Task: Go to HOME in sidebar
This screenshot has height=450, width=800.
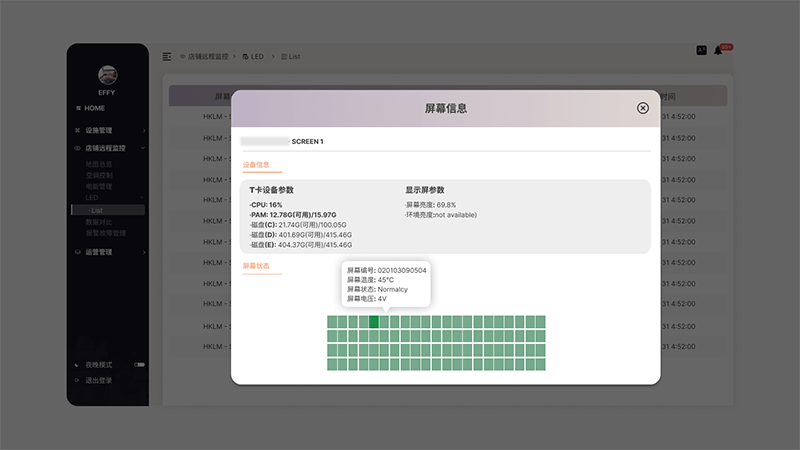Action: [94, 108]
